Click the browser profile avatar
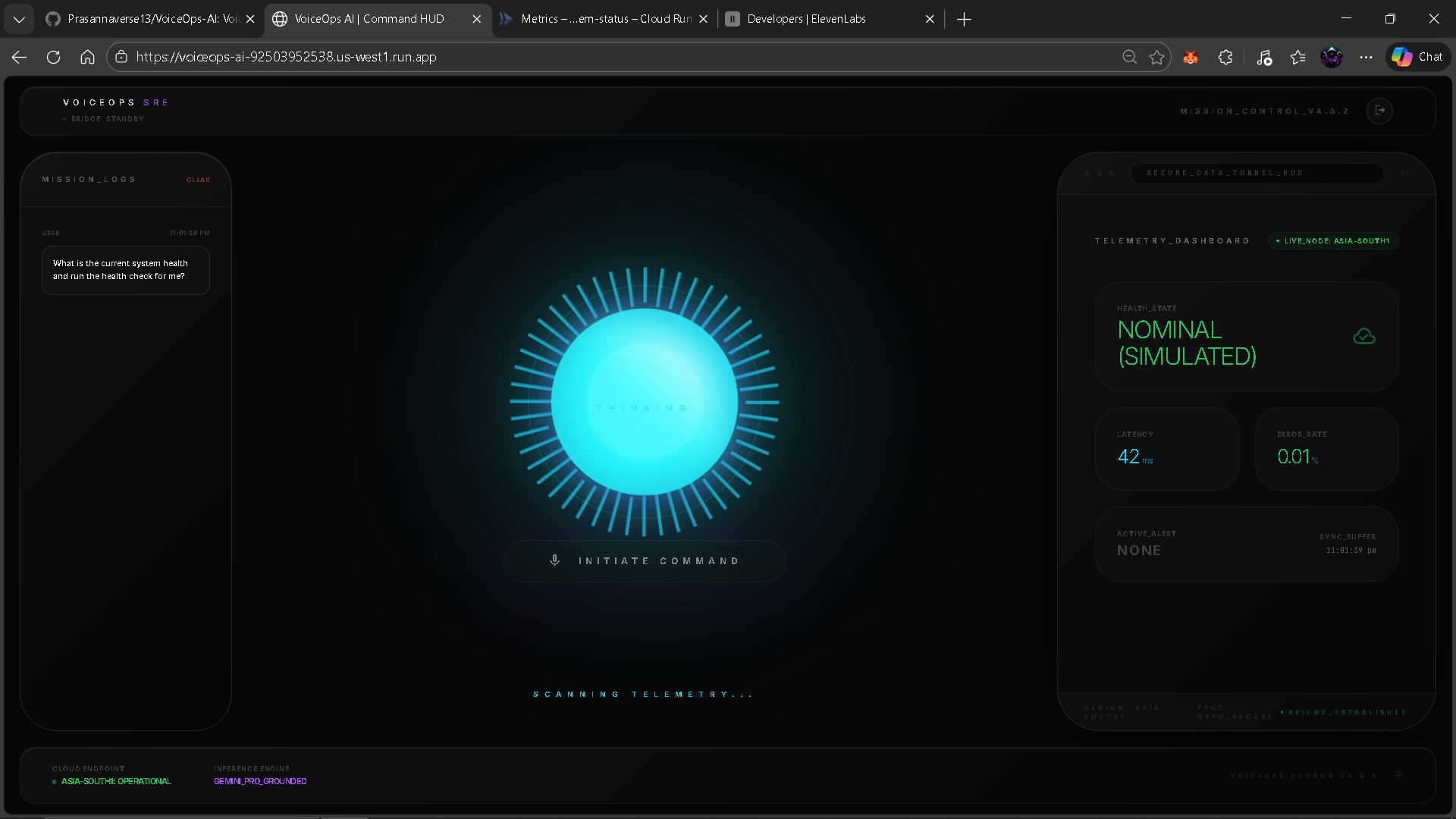The height and width of the screenshot is (819, 1456). pyautogui.click(x=1331, y=57)
